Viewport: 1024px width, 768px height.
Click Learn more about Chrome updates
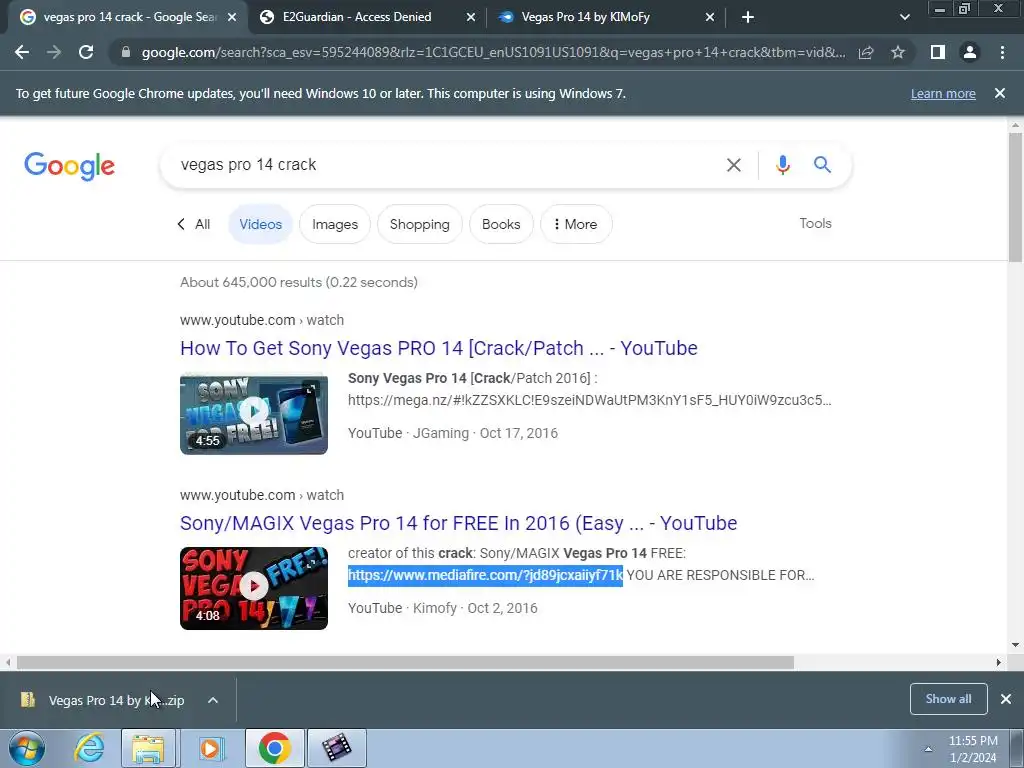pos(943,93)
